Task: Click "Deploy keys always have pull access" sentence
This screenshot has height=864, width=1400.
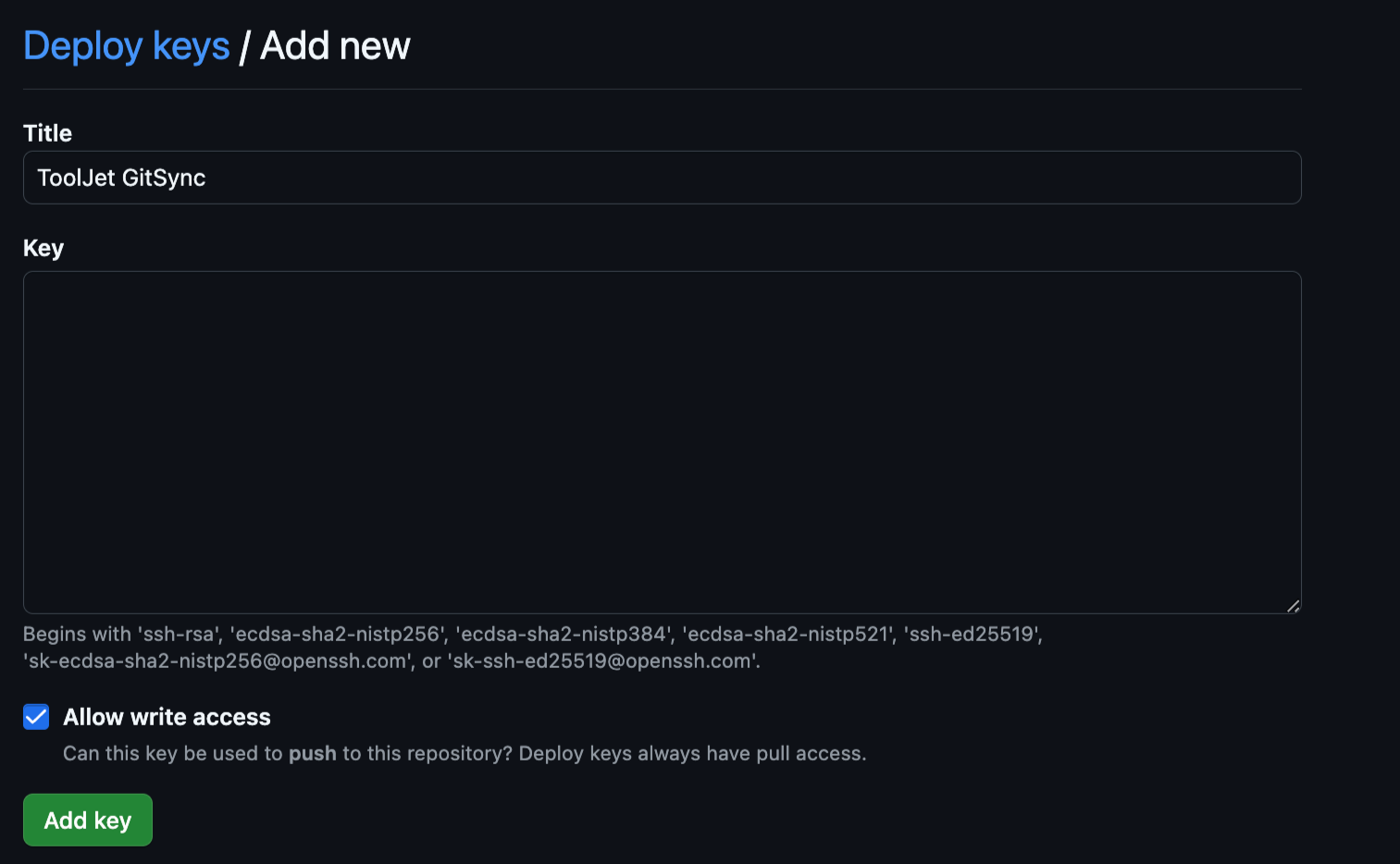Action: click(691, 754)
